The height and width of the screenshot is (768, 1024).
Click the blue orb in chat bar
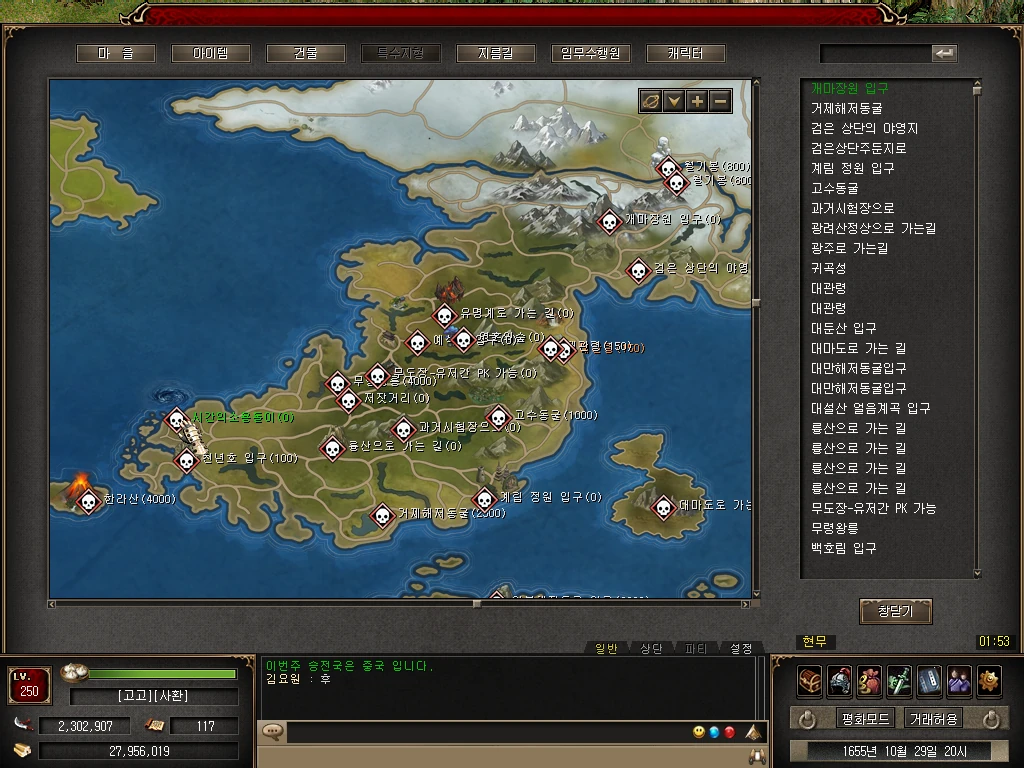(x=714, y=732)
